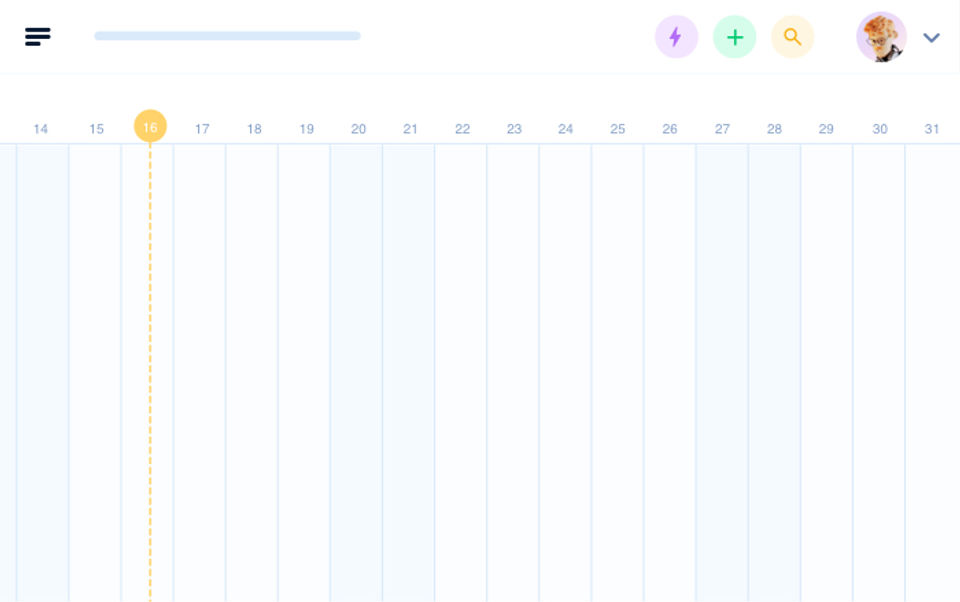Image resolution: width=960 pixels, height=602 pixels.
Task: Select day 25 in timeline header
Action: pyautogui.click(x=618, y=129)
